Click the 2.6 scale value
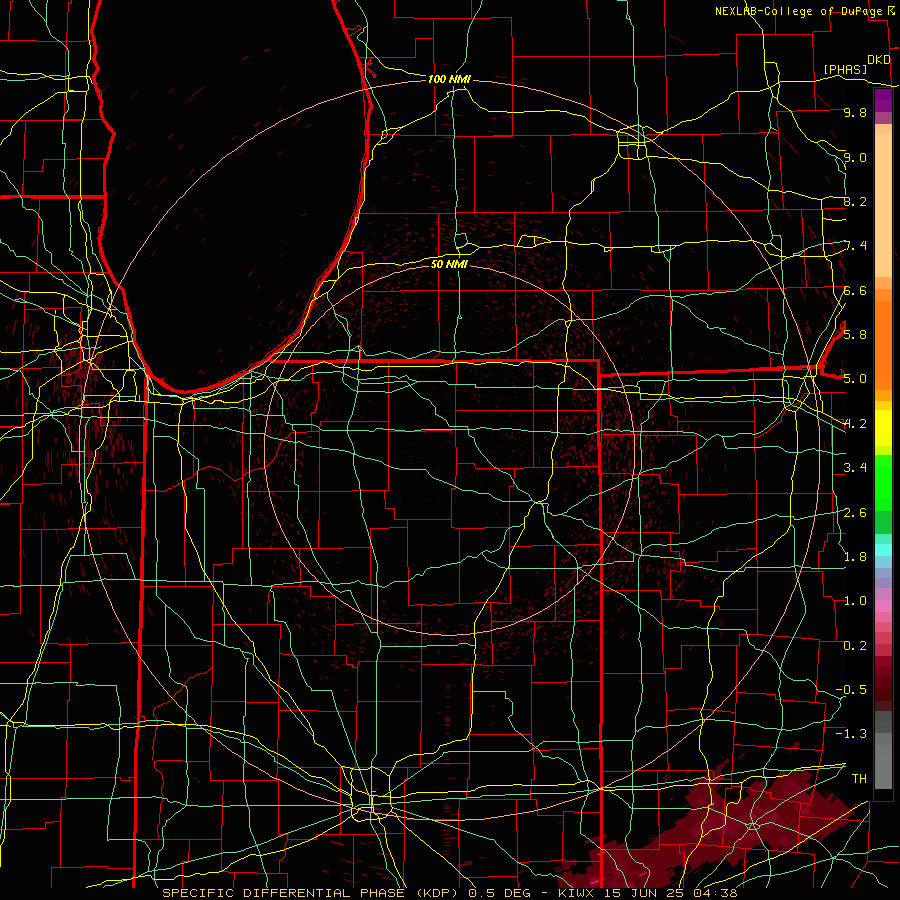The width and height of the screenshot is (900, 900). pos(855,512)
